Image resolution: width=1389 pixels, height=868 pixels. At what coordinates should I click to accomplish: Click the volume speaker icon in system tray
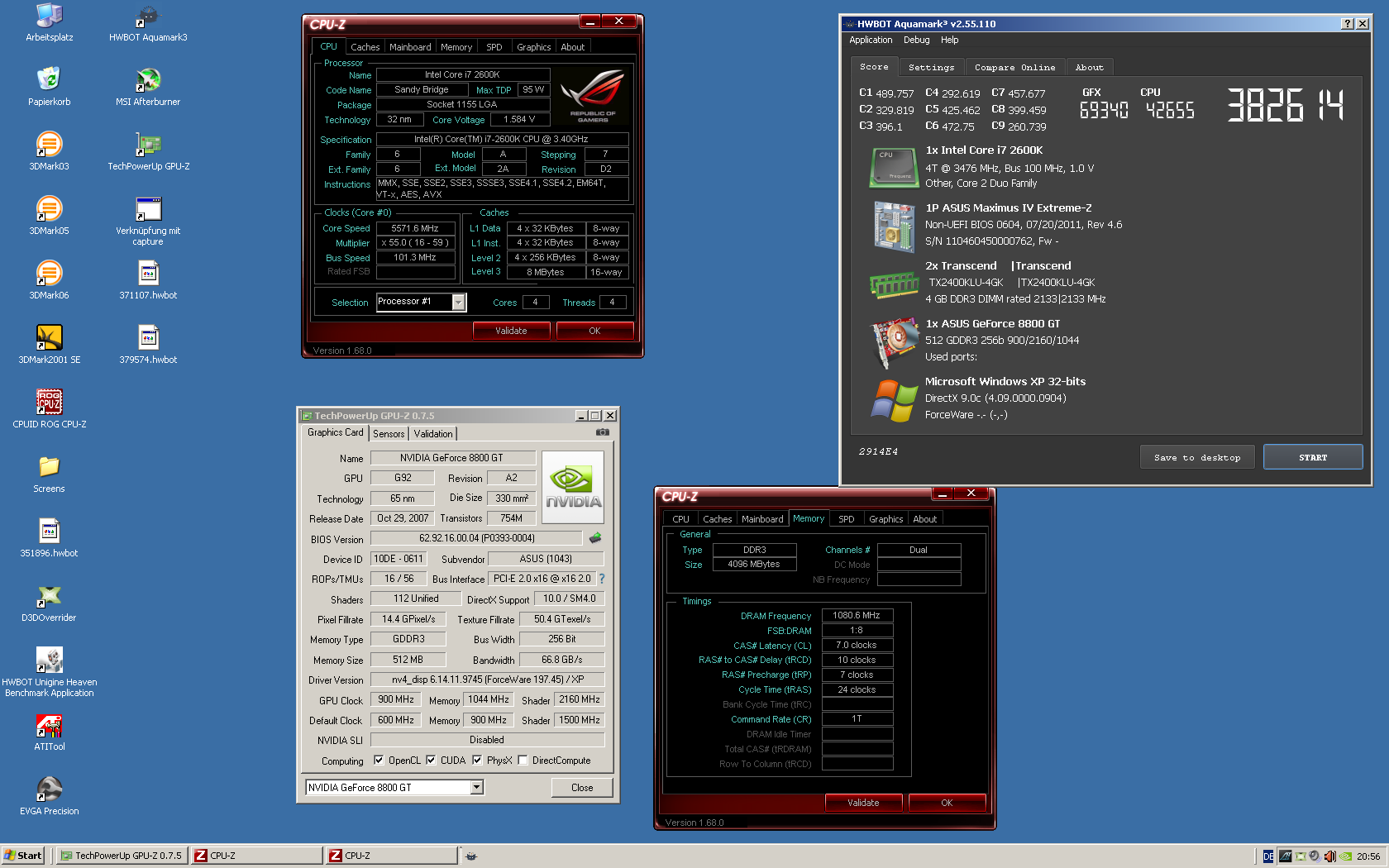coord(1329,856)
